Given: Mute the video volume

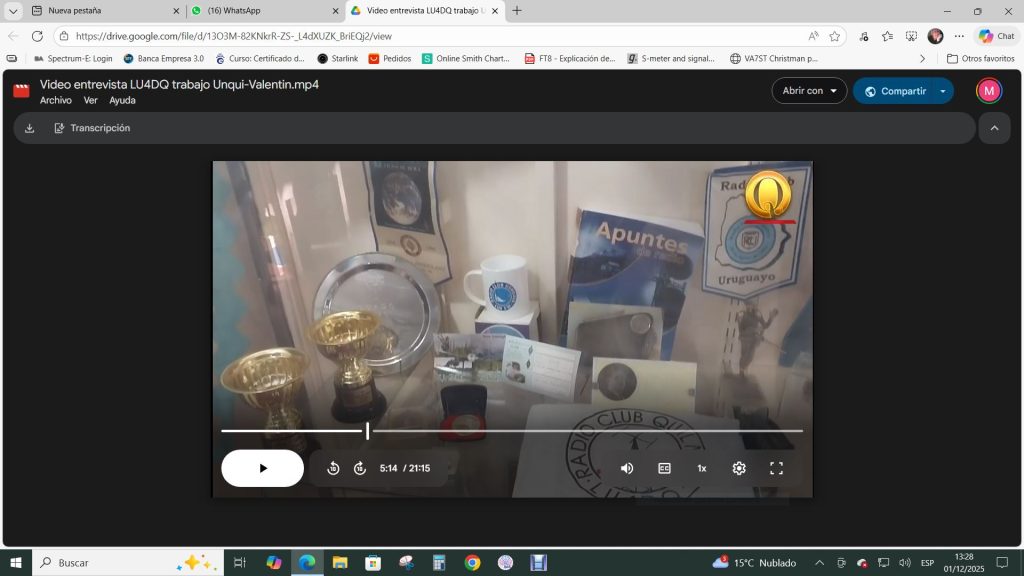Looking at the screenshot, I should (x=627, y=468).
